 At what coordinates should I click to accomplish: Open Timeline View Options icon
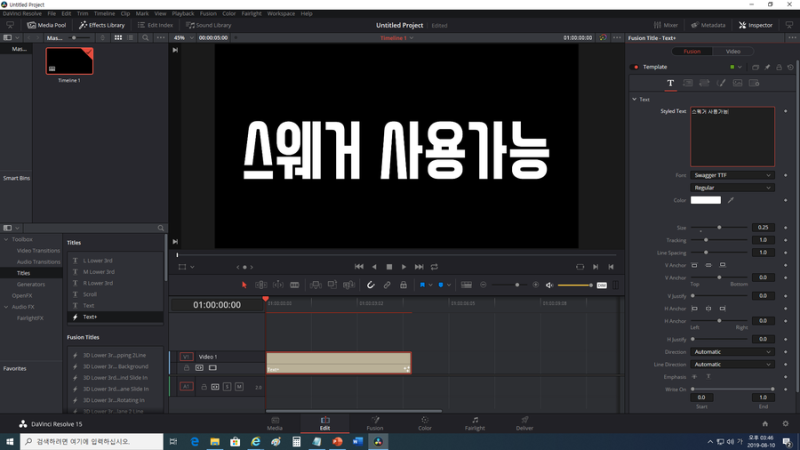point(466,285)
